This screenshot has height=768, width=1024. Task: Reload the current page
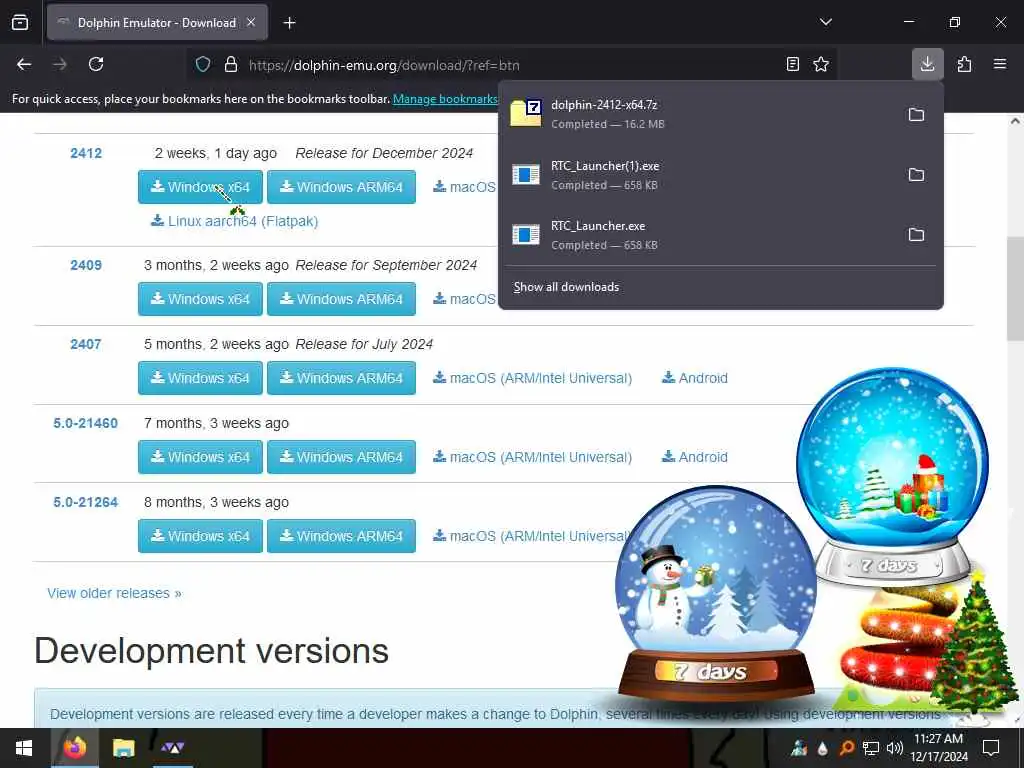pyautogui.click(x=96, y=64)
